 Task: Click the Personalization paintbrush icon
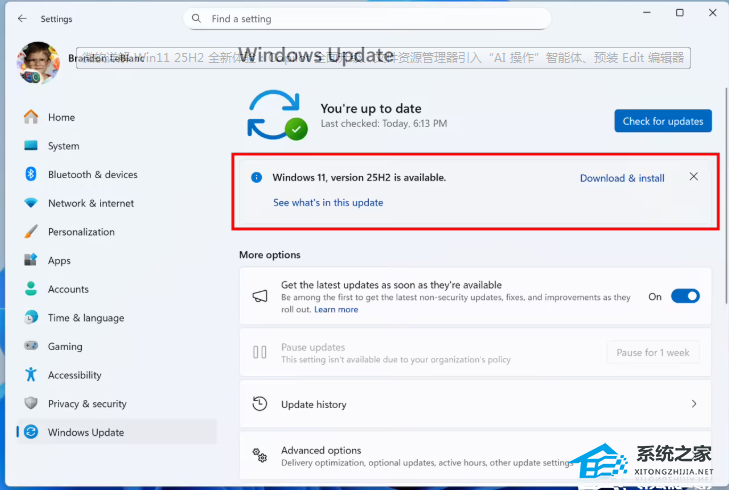coord(31,231)
